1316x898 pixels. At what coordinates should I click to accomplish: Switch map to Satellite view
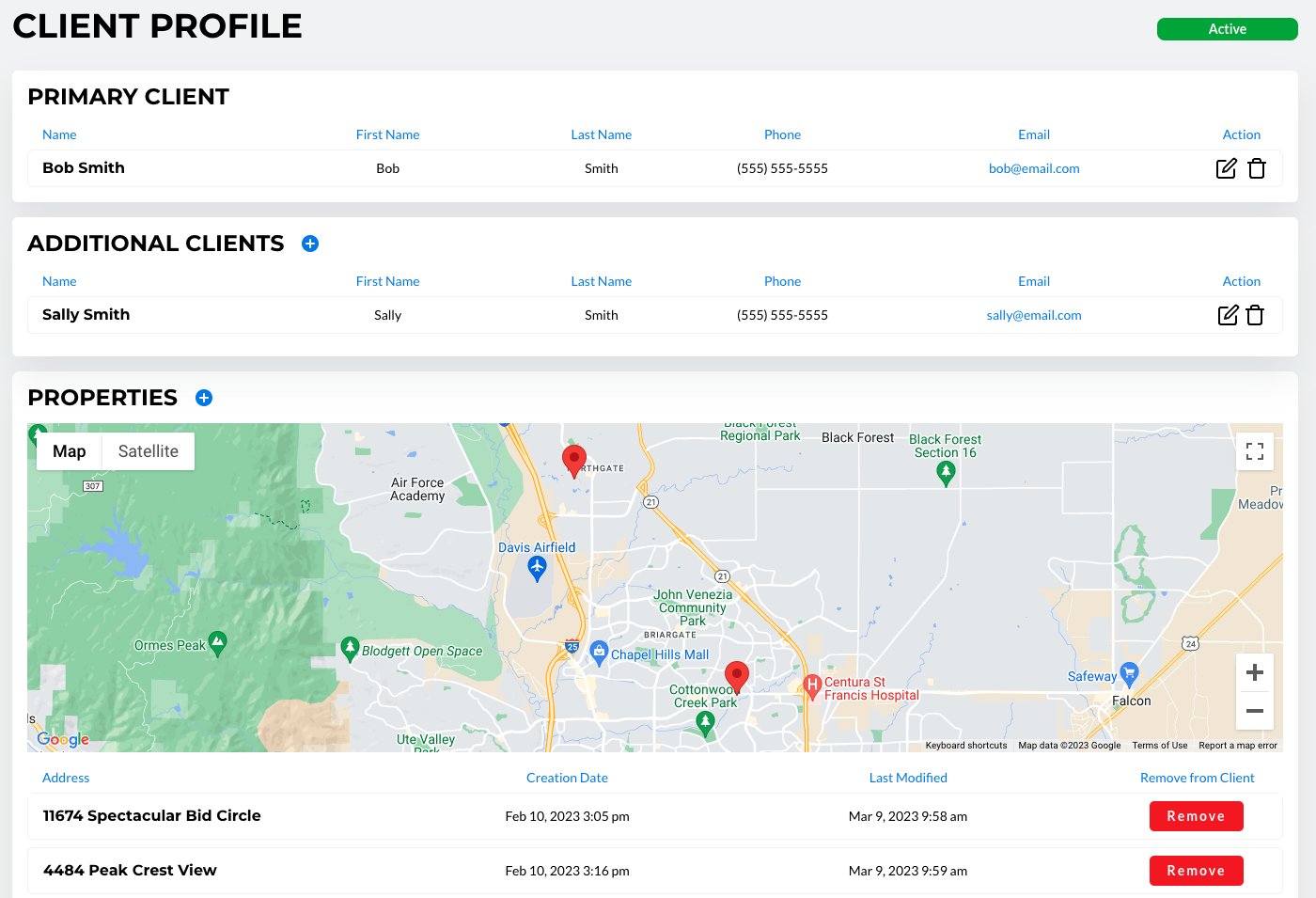[x=149, y=451]
